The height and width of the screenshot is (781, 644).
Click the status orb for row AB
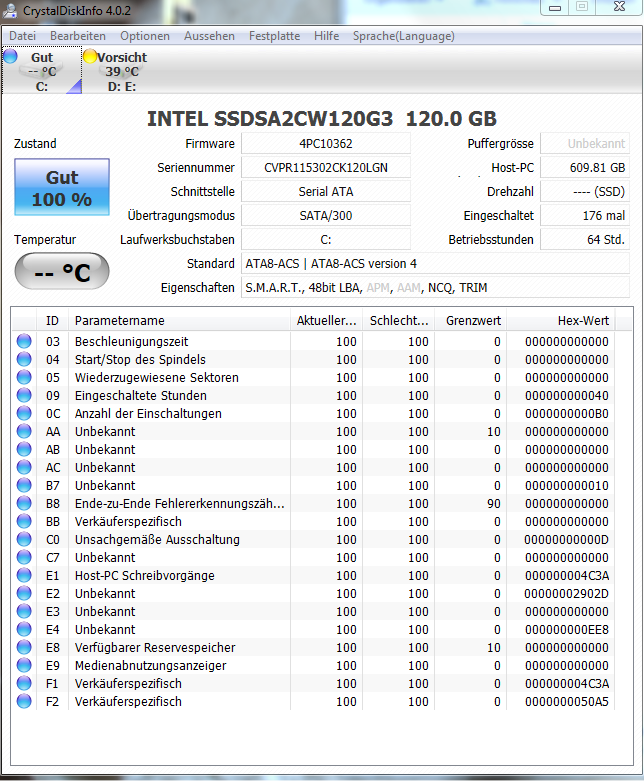(x=24, y=449)
